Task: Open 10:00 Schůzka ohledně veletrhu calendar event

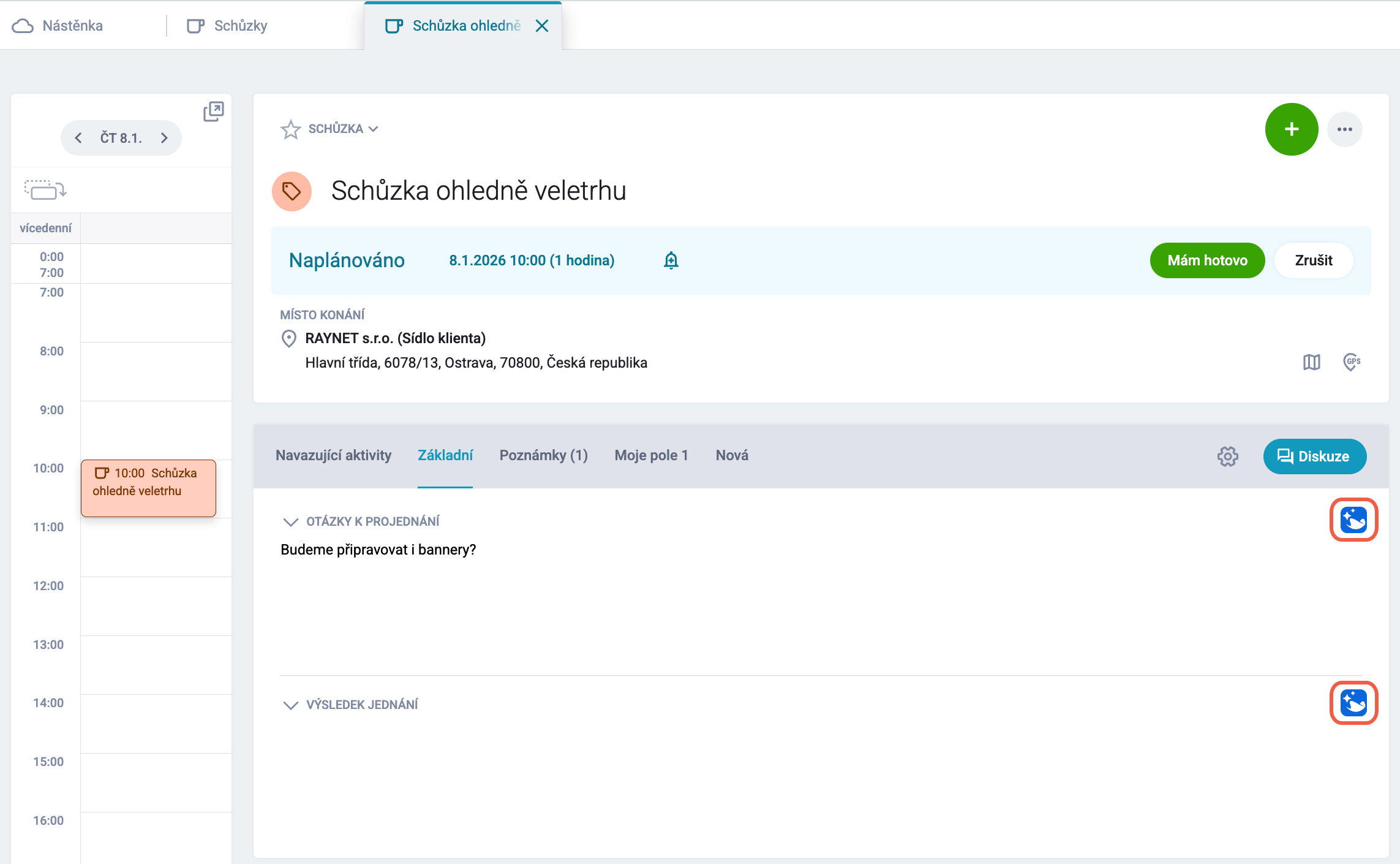Action: point(148,488)
